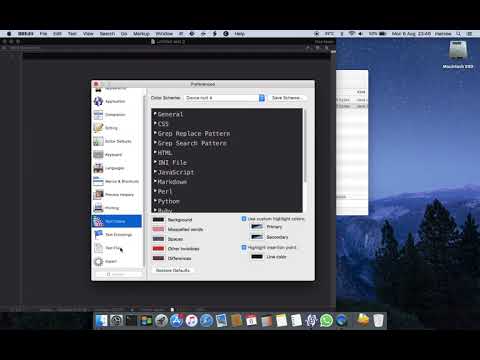The height and width of the screenshot is (360, 480).
Task: Open the Keyboard preferences pane icon
Action: tap(98, 154)
